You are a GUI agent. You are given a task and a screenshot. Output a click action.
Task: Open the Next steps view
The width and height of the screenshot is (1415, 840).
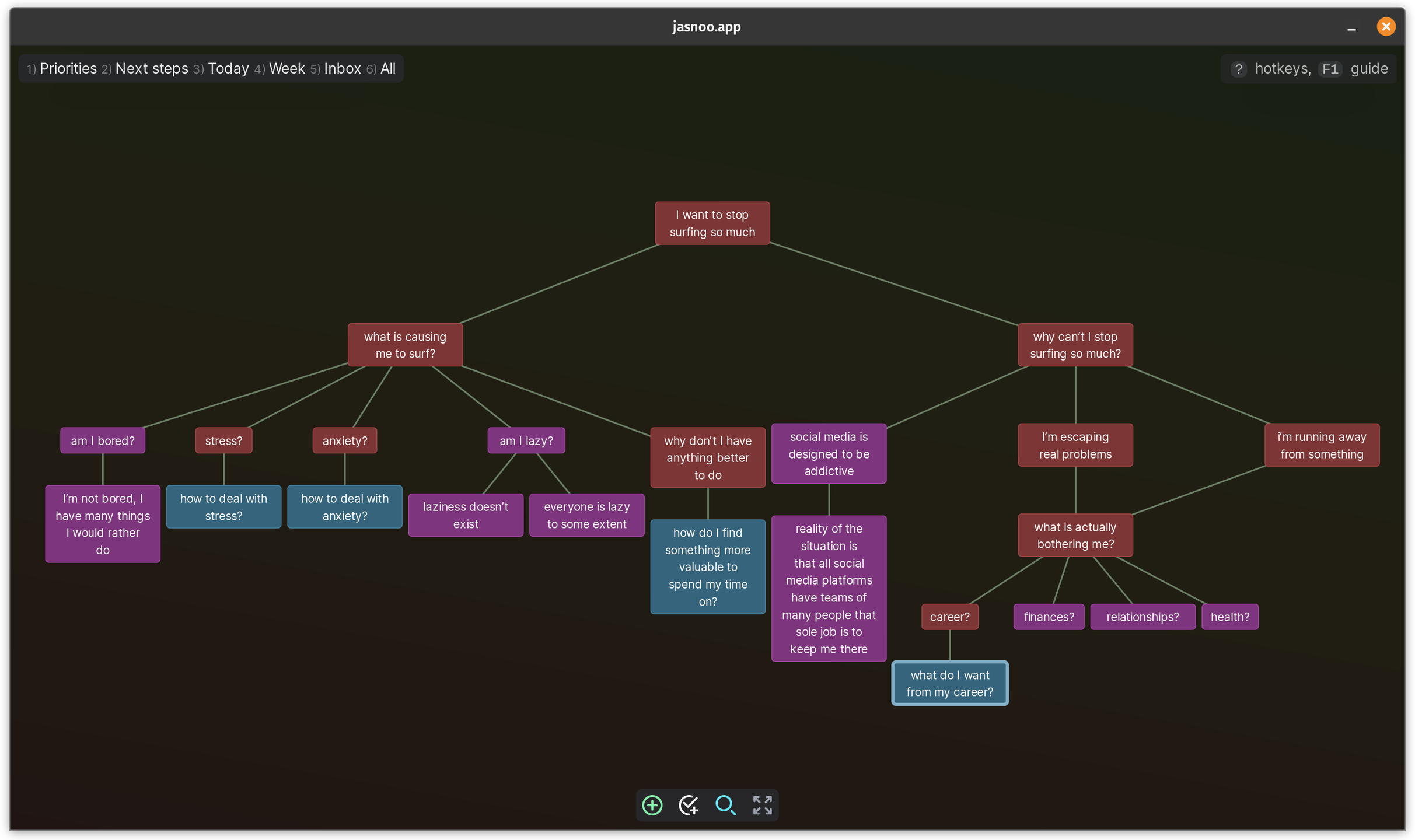[x=152, y=69]
